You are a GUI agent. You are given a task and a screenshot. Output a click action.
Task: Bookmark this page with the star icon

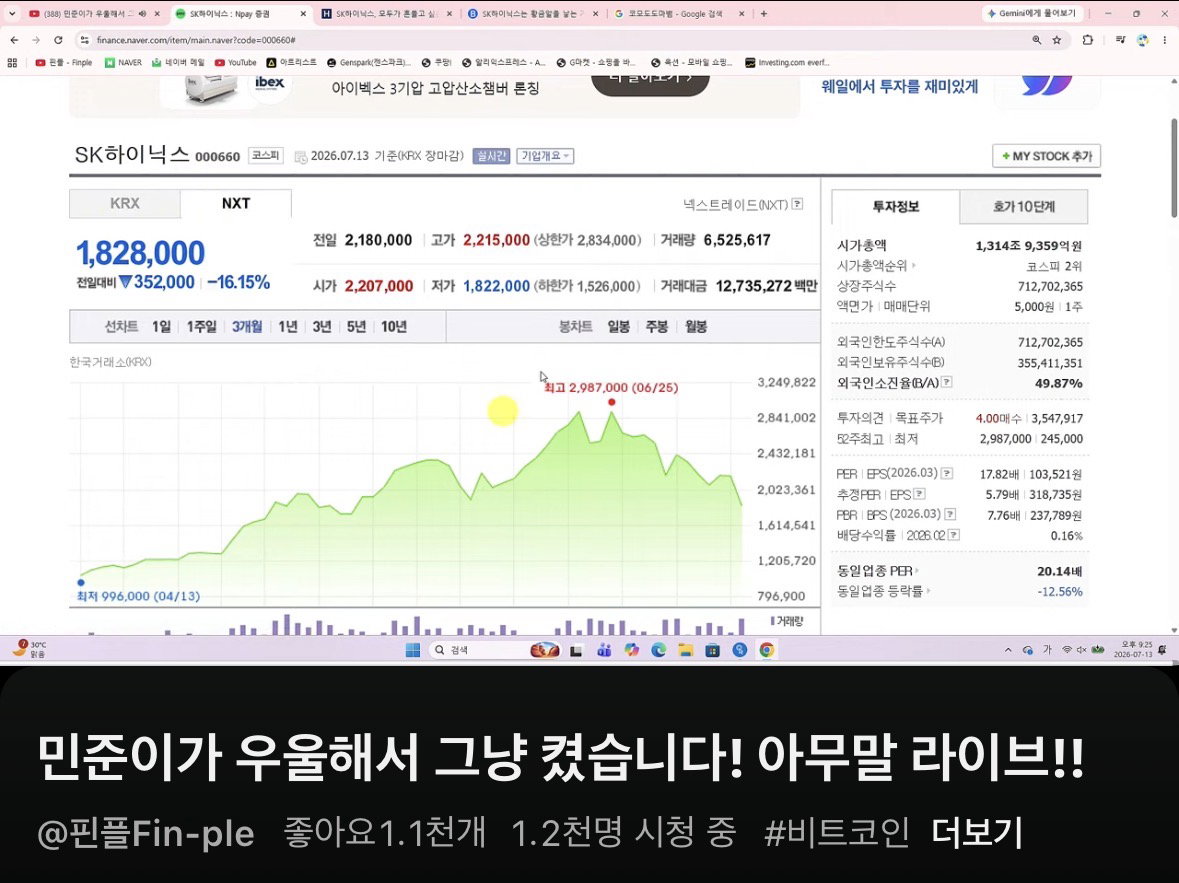click(1057, 40)
